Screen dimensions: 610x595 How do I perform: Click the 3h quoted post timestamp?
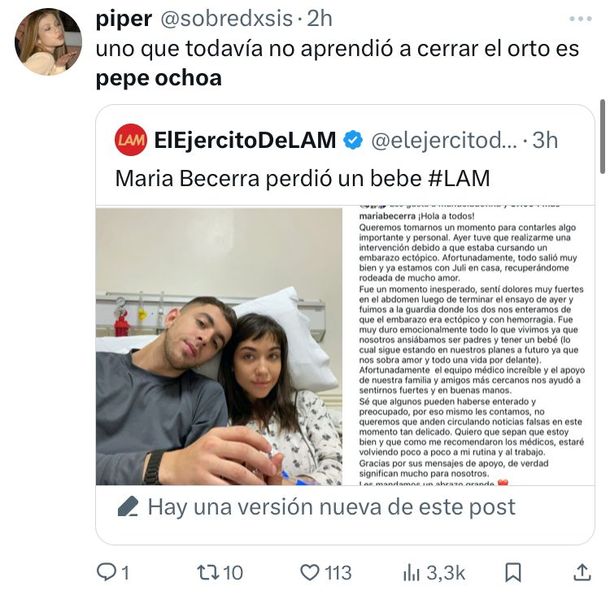pos(545,140)
